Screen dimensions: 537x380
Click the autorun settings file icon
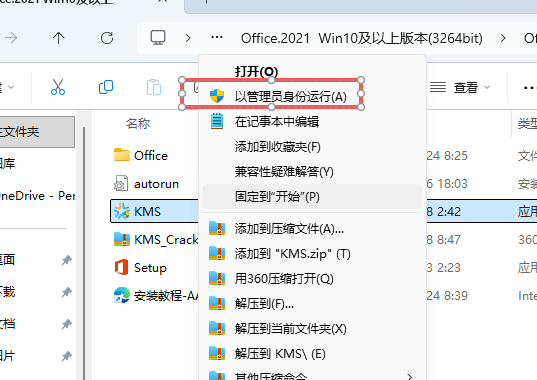click(x=121, y=183)
